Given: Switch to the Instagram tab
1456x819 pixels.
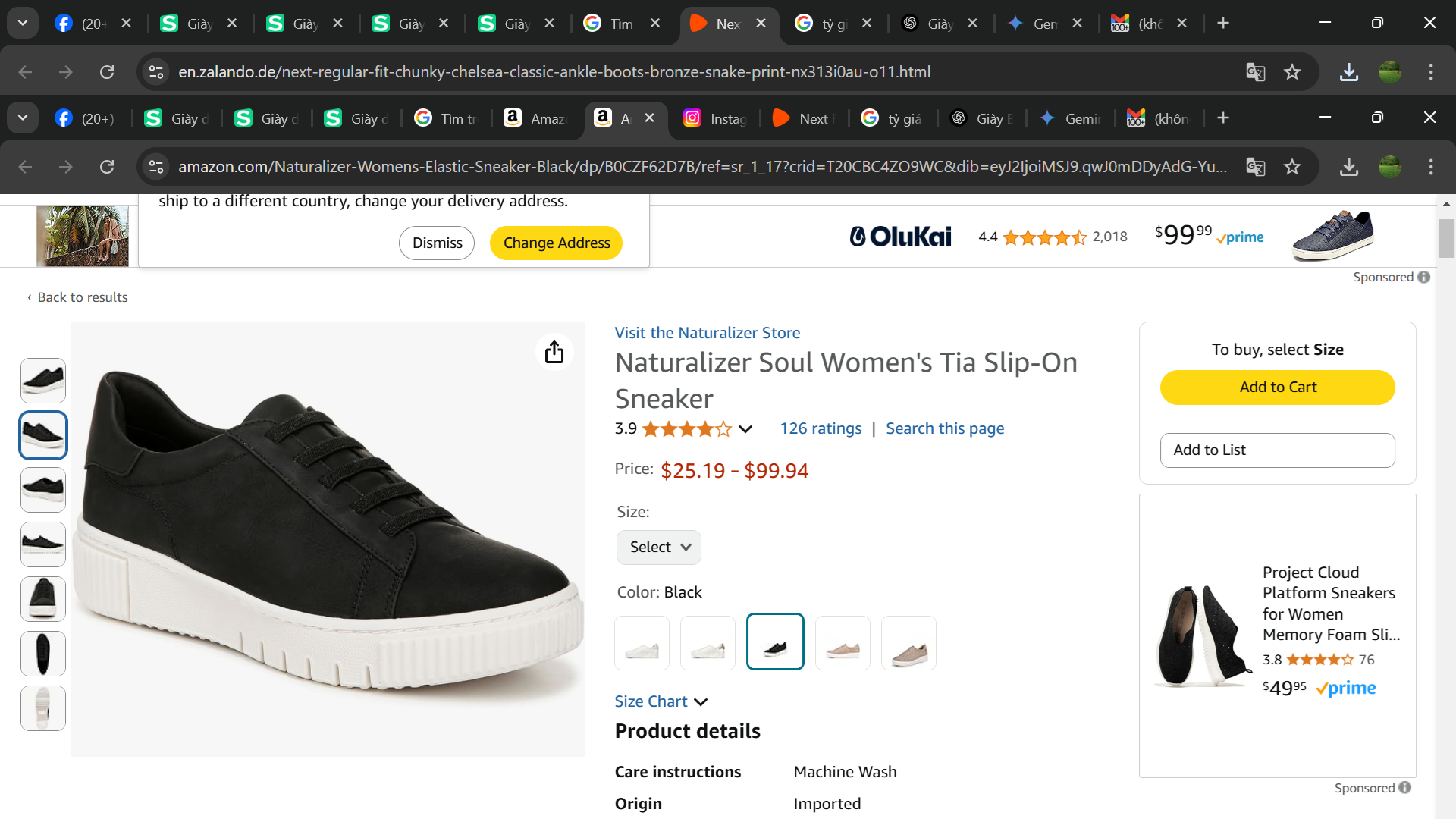Looking at the screenshot, I should (x=717, y=118).
